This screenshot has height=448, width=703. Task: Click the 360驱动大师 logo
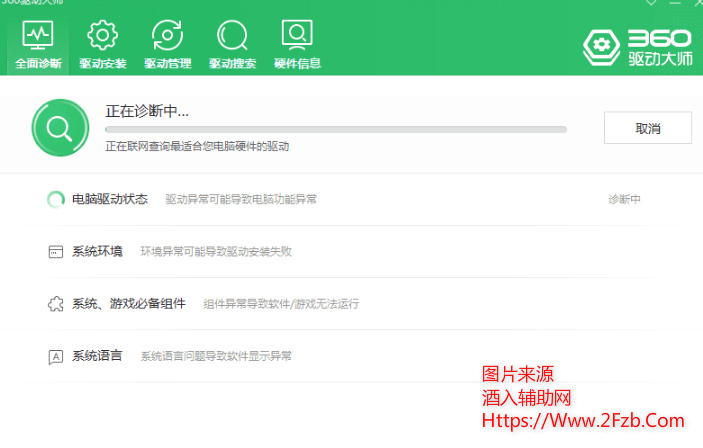coord(638,48)
